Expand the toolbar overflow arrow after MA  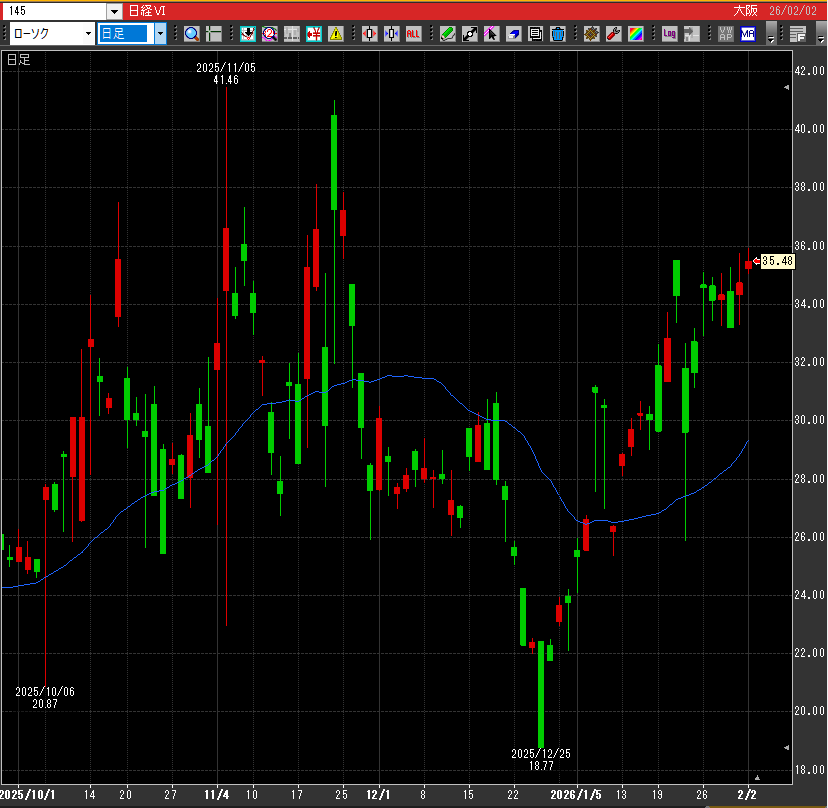771,34
